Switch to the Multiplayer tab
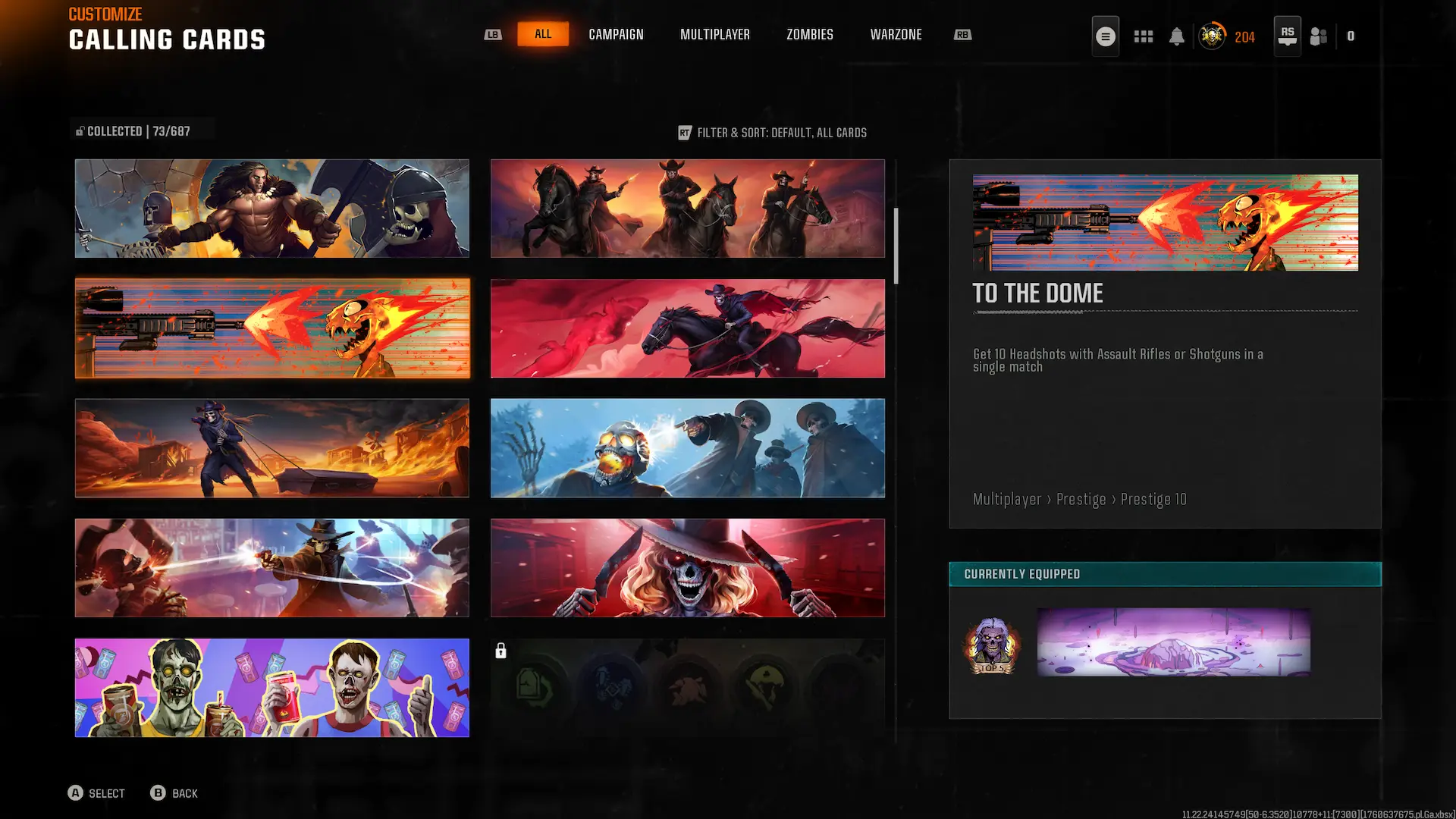The image size is (1456, 819). (x=714, y=35)
